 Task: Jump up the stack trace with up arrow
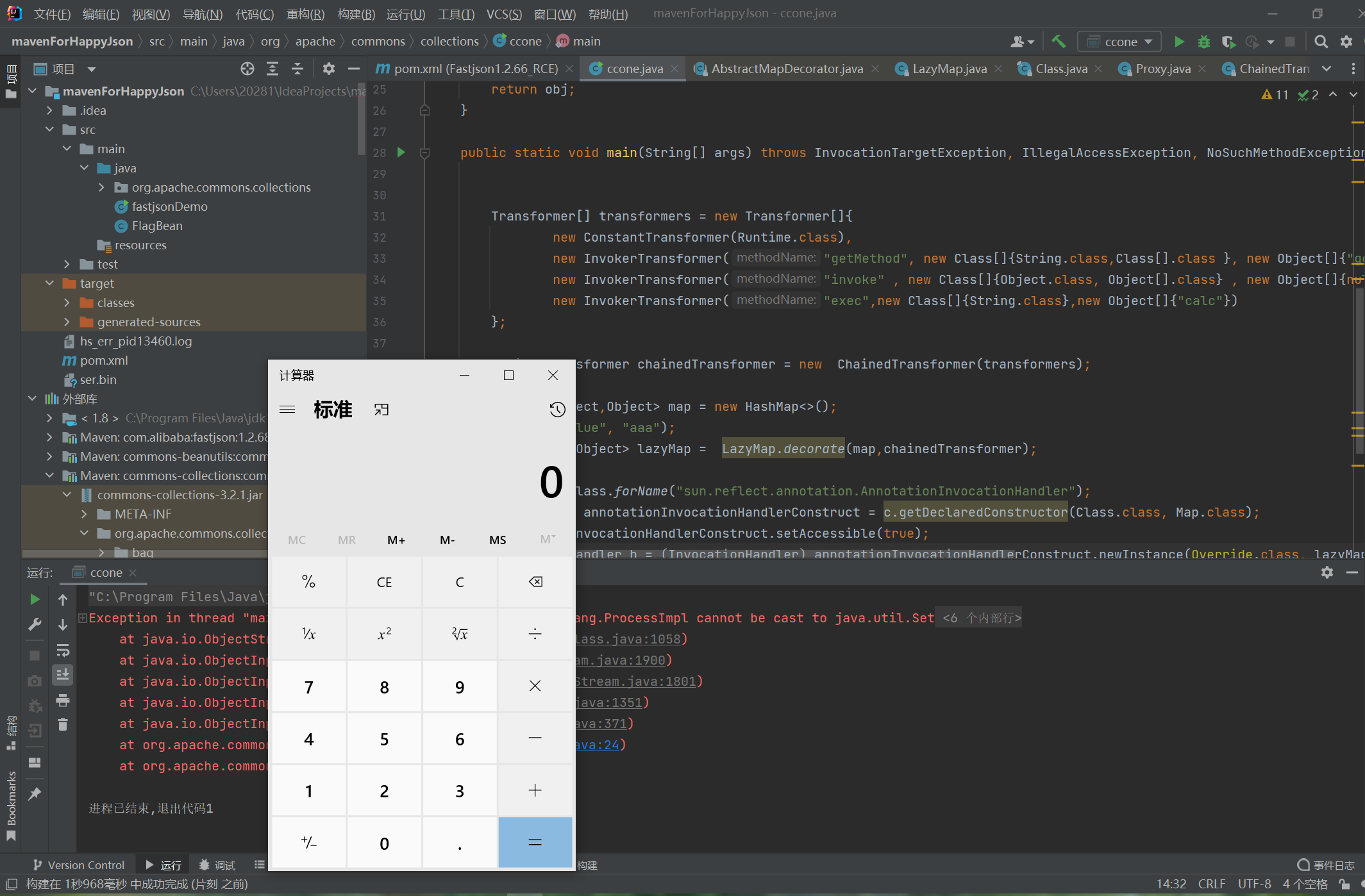coord(63,599)
